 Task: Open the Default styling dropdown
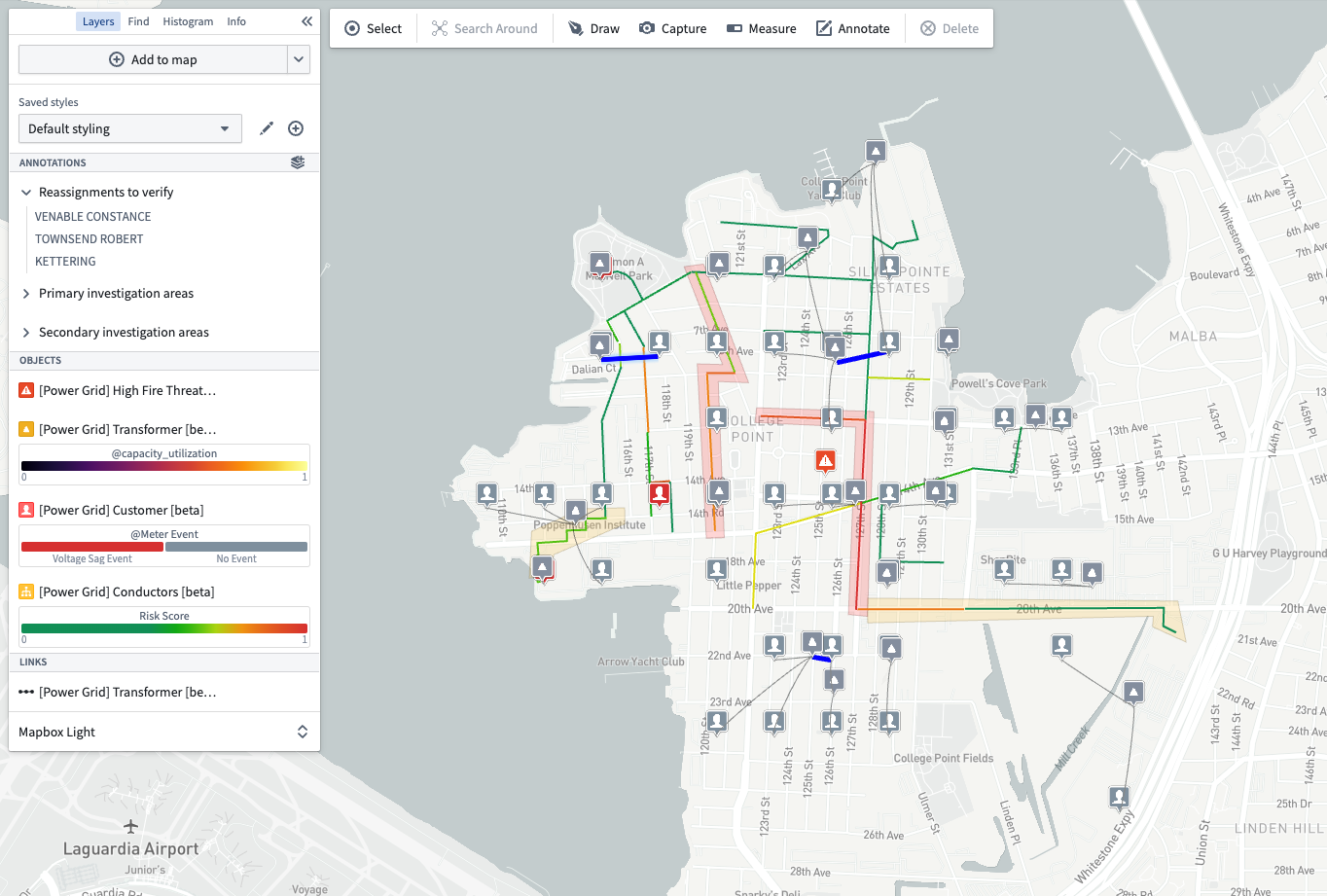point(130,128)
